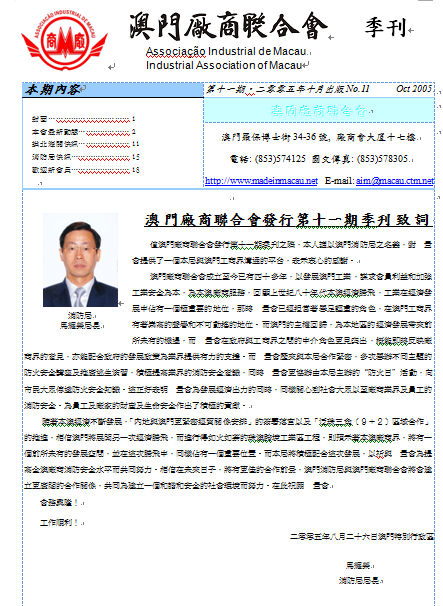Open the http://www.madeinmacau.net hyperlink
The height and width of the screenshot is (606, 443).
click(x=261, y=181)
